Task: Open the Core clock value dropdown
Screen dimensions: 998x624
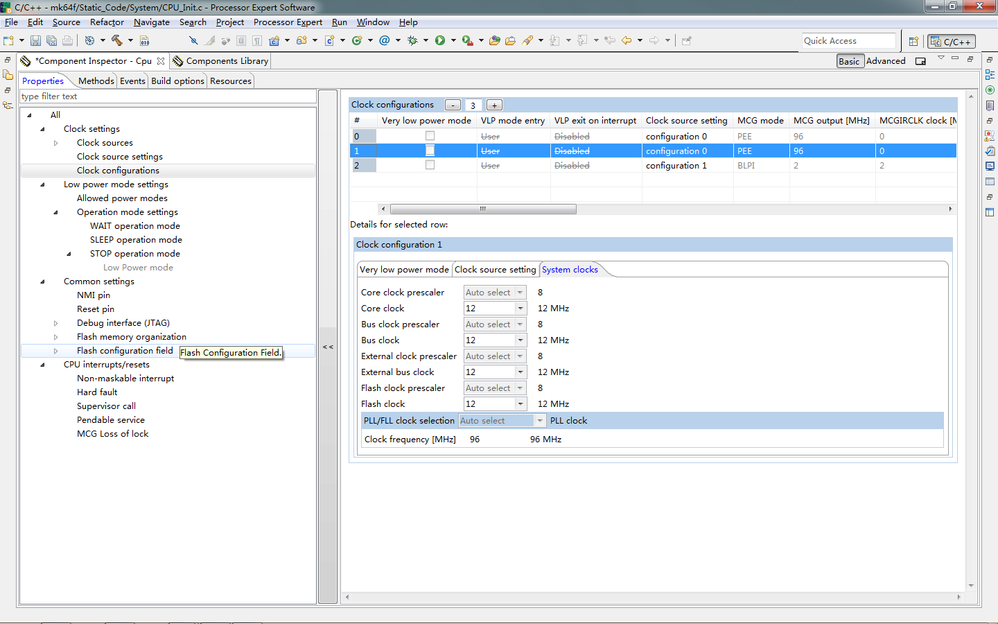Action: 520,309
